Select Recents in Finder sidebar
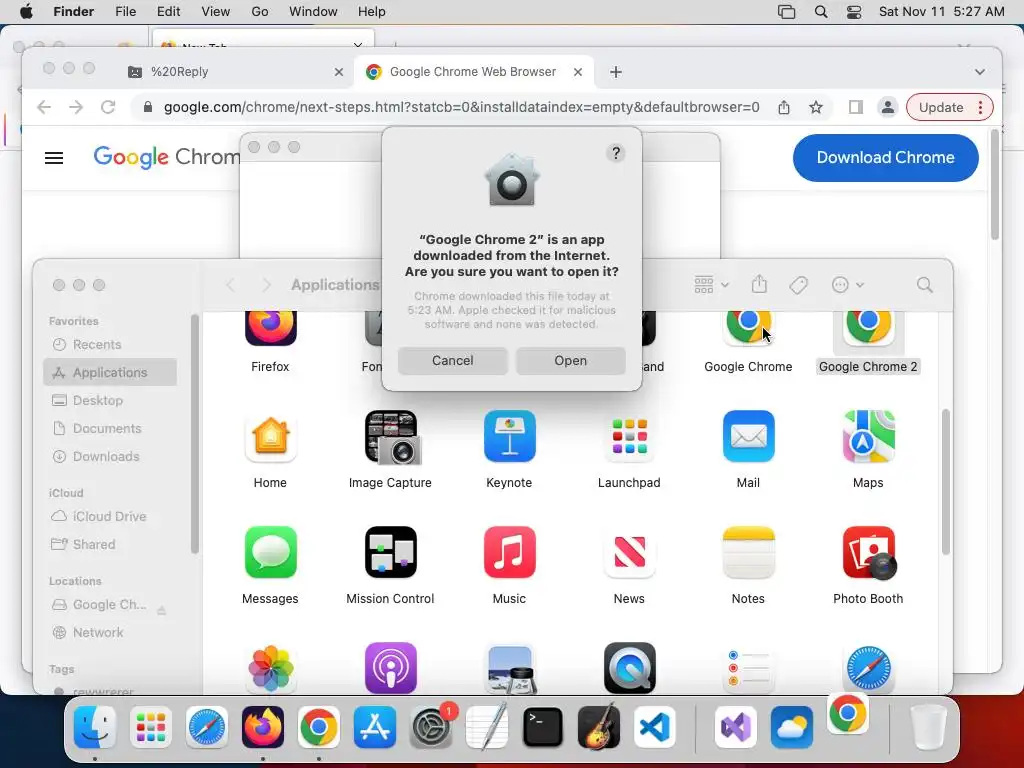1024x768 pixels. (110, 344)
